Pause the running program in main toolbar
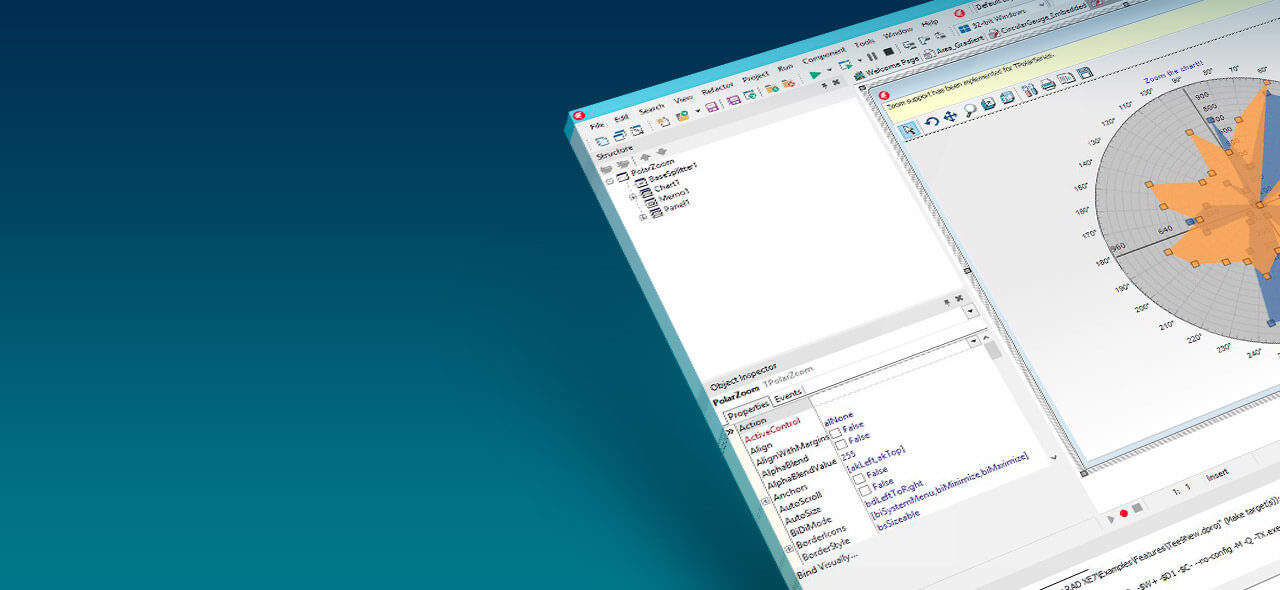This screenshot has height=590, width=1280. (872, 56)
